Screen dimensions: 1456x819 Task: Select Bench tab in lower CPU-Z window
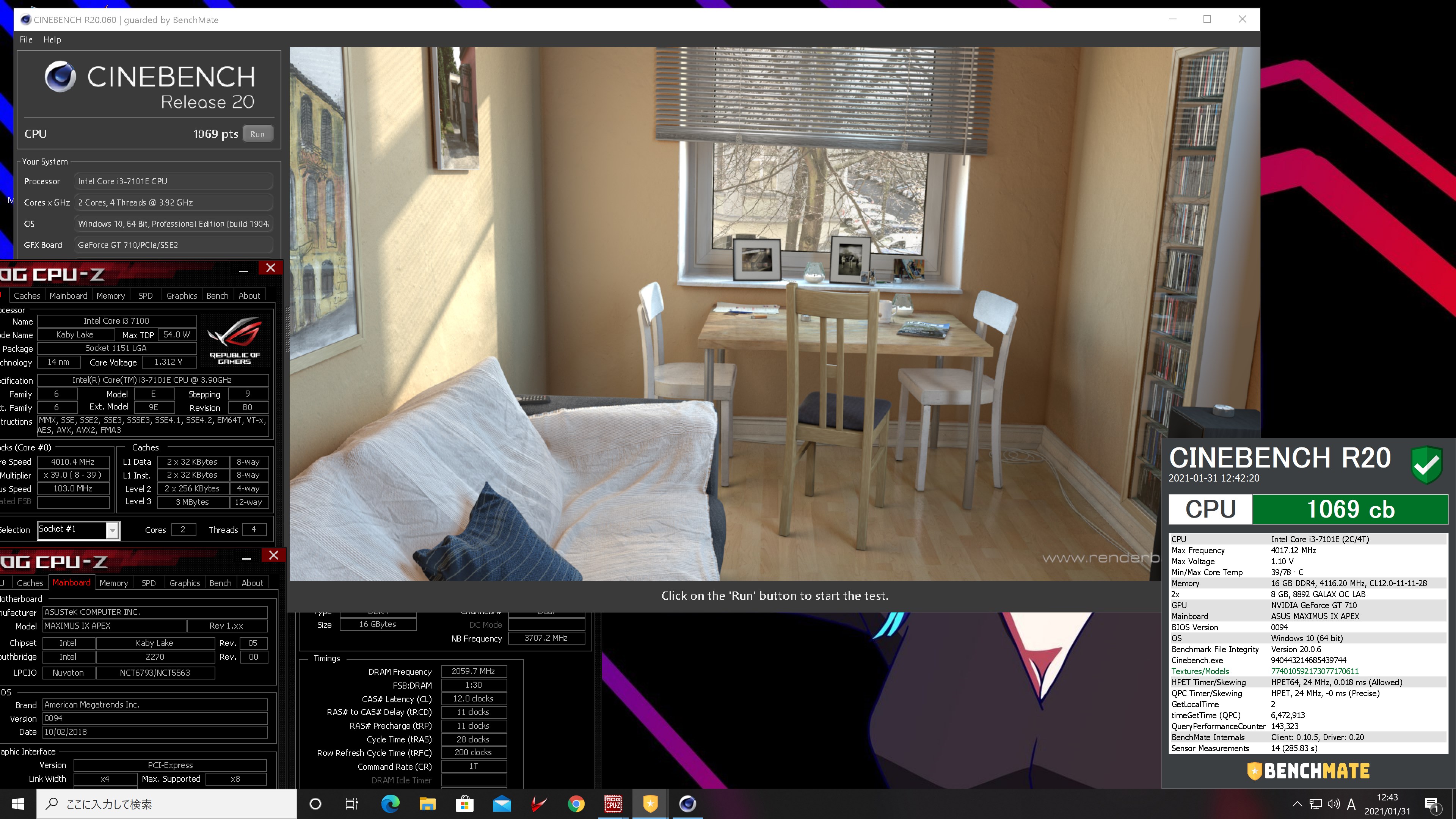coord(220,583)
